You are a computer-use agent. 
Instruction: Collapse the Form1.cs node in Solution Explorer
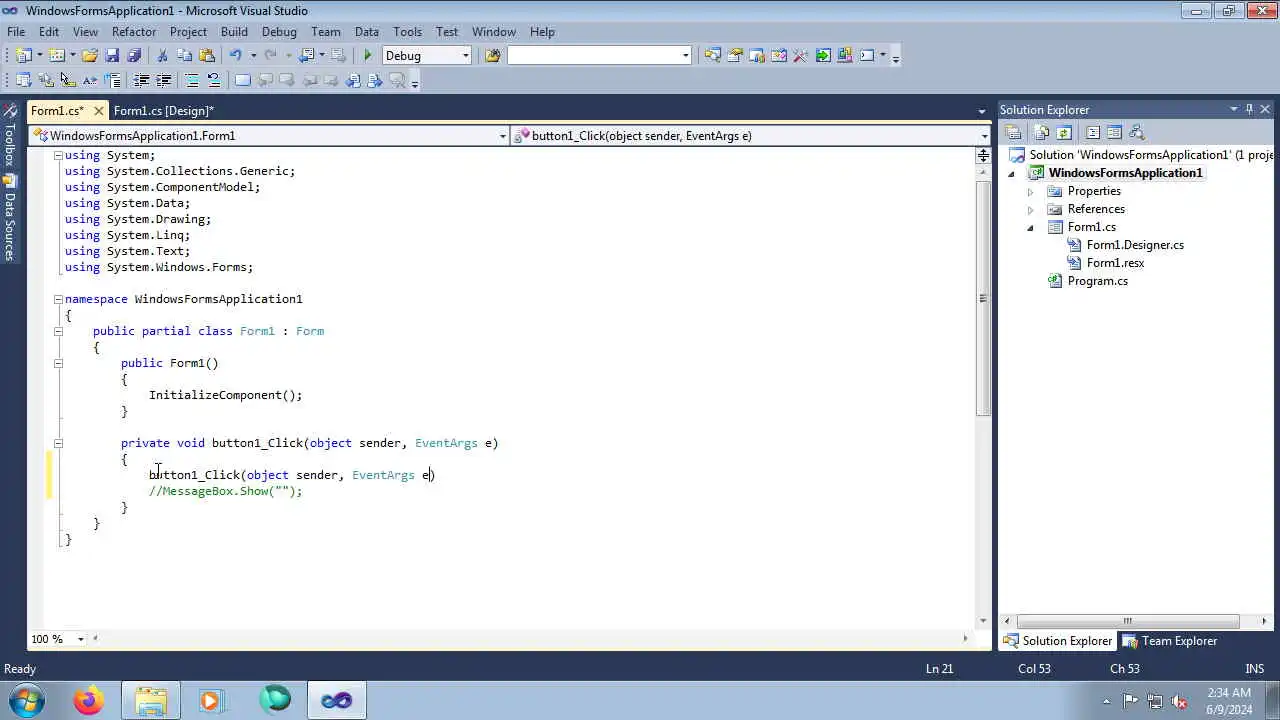[x=1030, y=228]
